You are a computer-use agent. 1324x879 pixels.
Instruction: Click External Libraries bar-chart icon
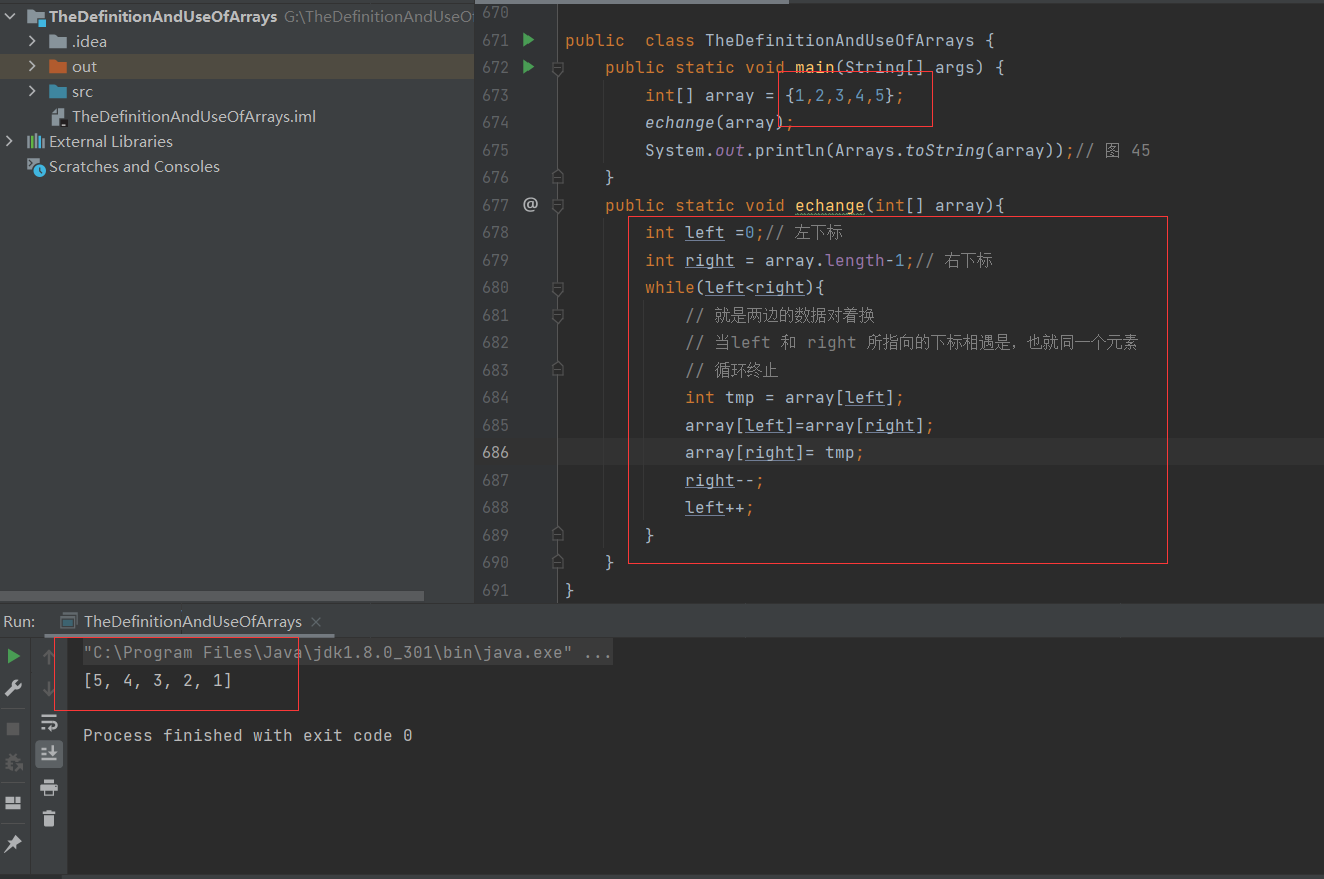click(x=36, y=141)
